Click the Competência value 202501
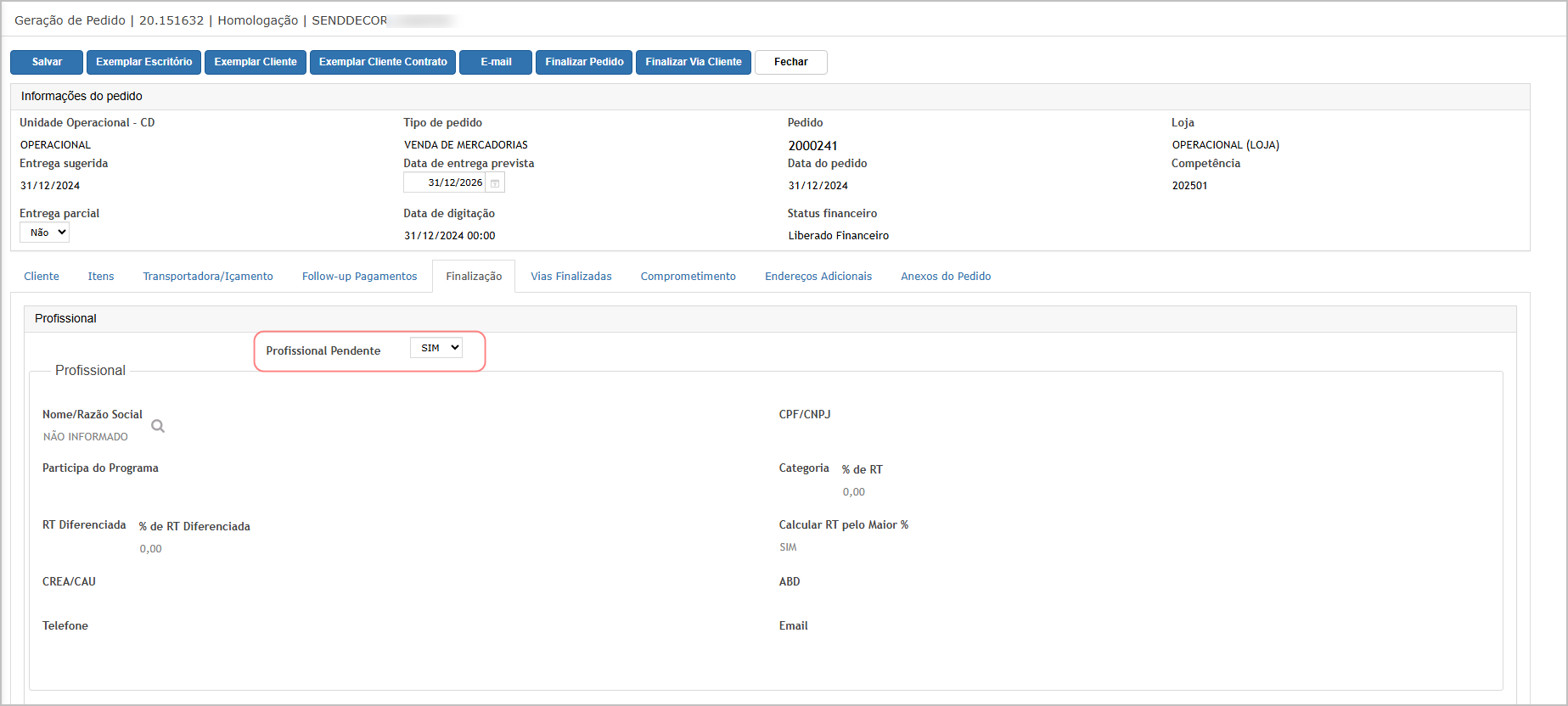Viewport: 1568px width, 706px height. [x=1189, y=186]
